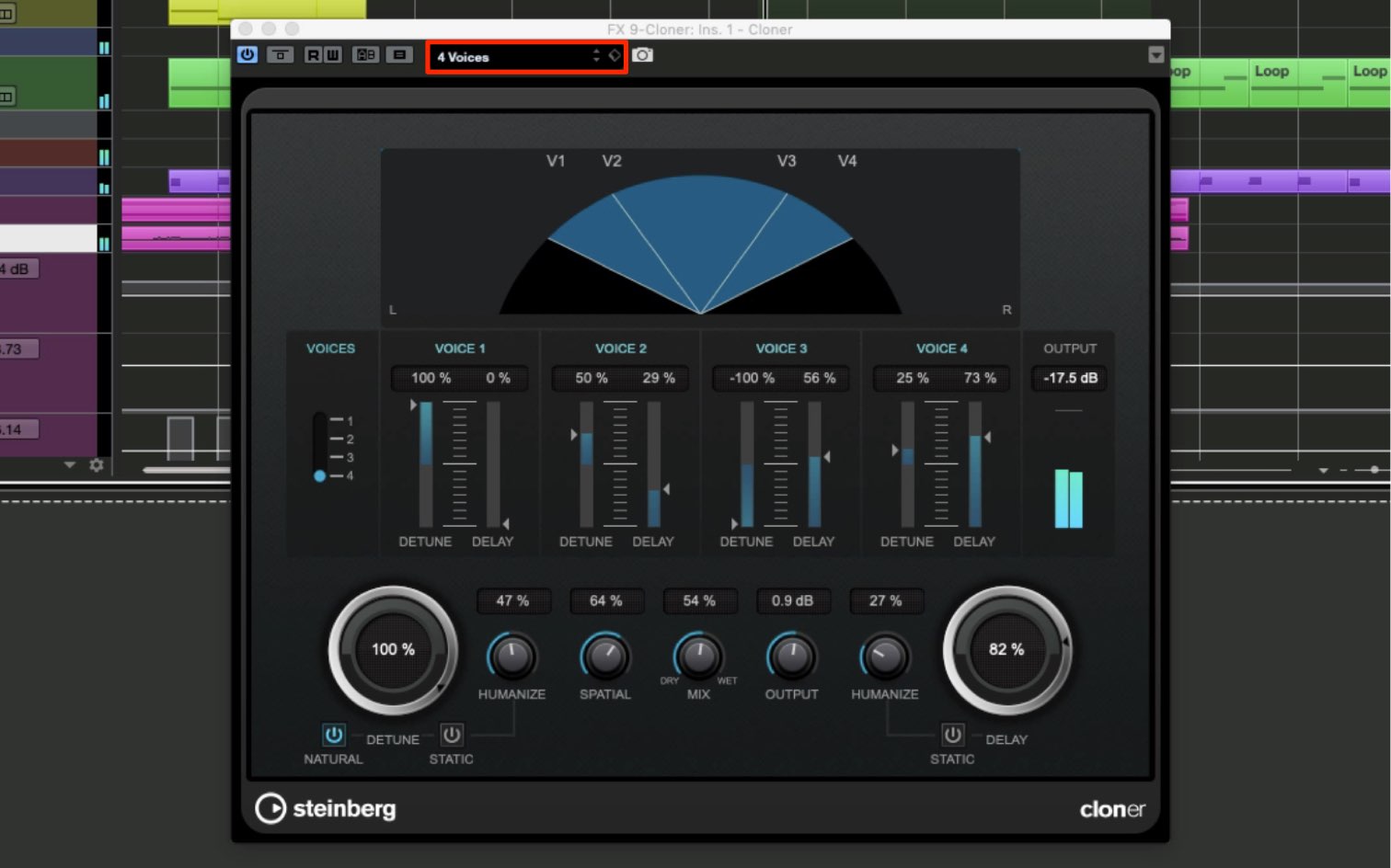Click the delay Humanize value 27 %

pos(885,600)
